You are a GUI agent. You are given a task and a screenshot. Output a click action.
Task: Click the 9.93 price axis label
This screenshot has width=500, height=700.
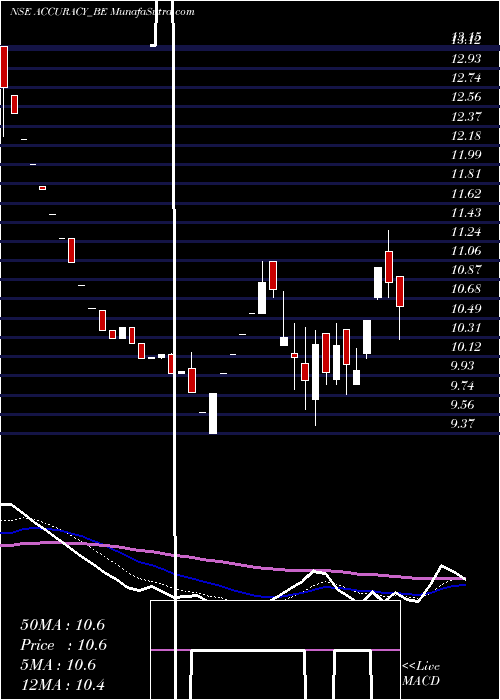point(462,366)
